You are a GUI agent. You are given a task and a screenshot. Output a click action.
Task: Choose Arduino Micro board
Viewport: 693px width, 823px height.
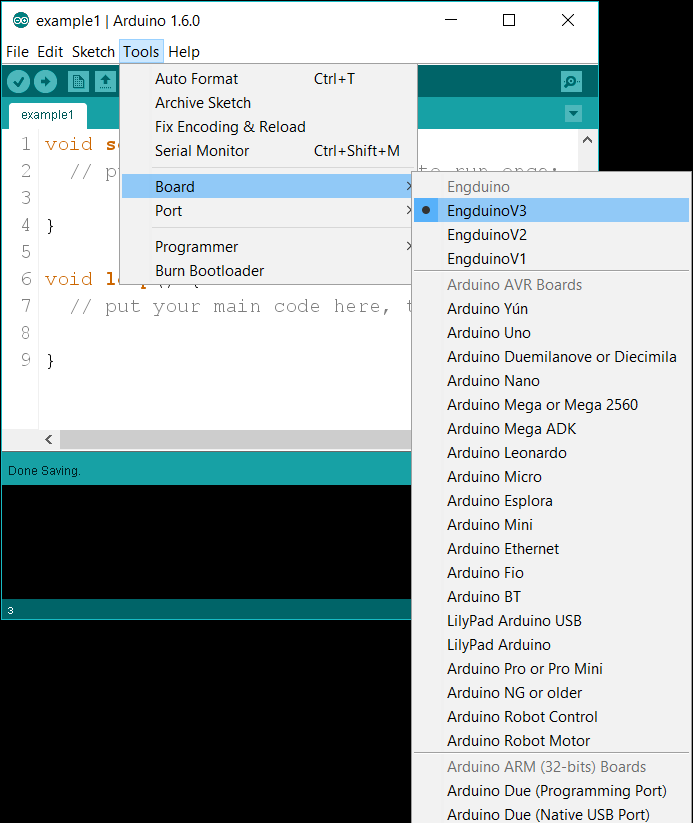(x=551, y=477)
